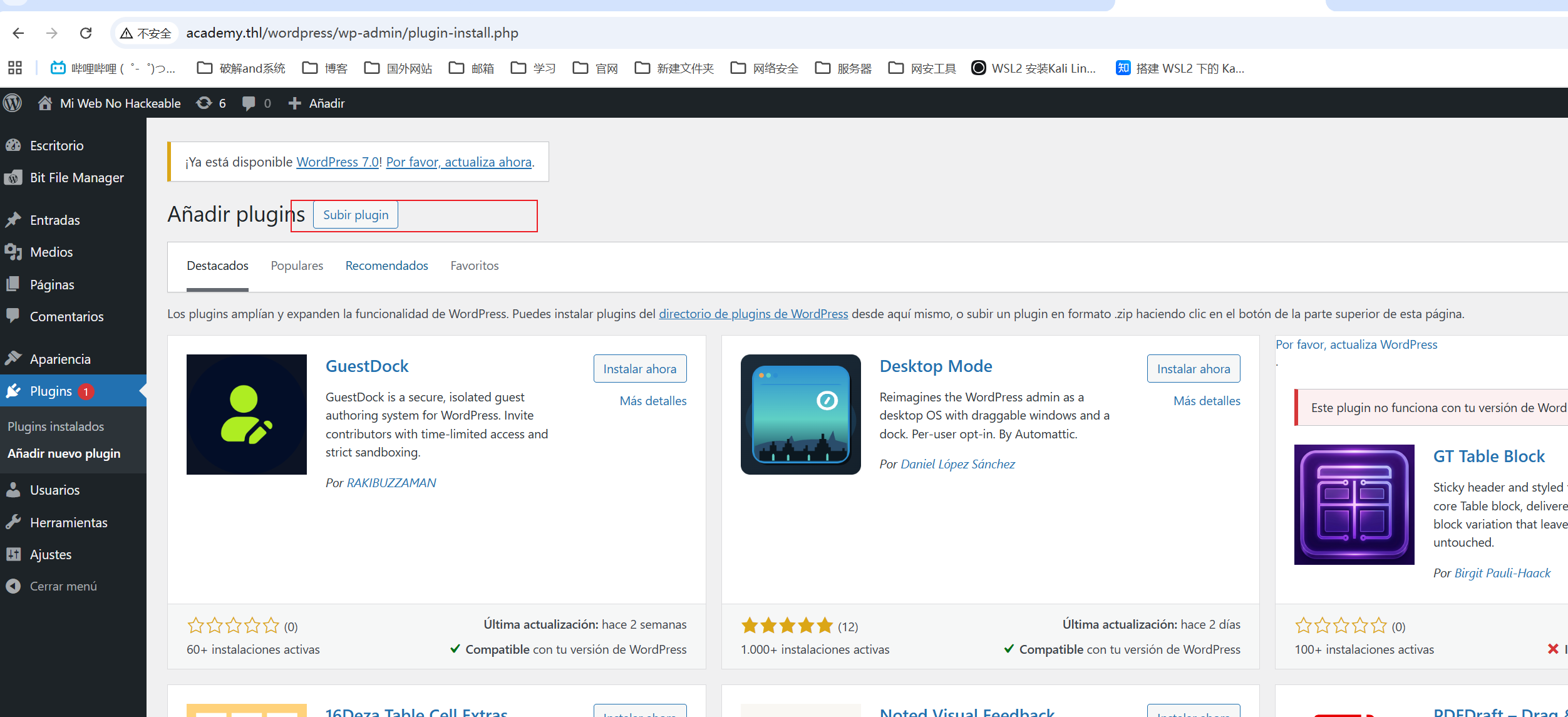Click the Entradas pin icon
The image size is (1568, 717).
13,220
